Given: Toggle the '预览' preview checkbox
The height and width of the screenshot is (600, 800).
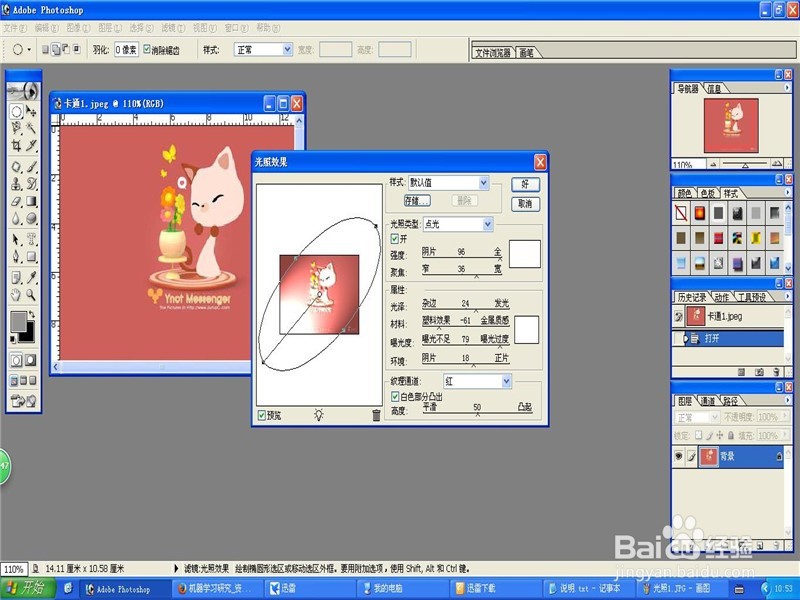Looking at the screenshot, I should point(262,415).
